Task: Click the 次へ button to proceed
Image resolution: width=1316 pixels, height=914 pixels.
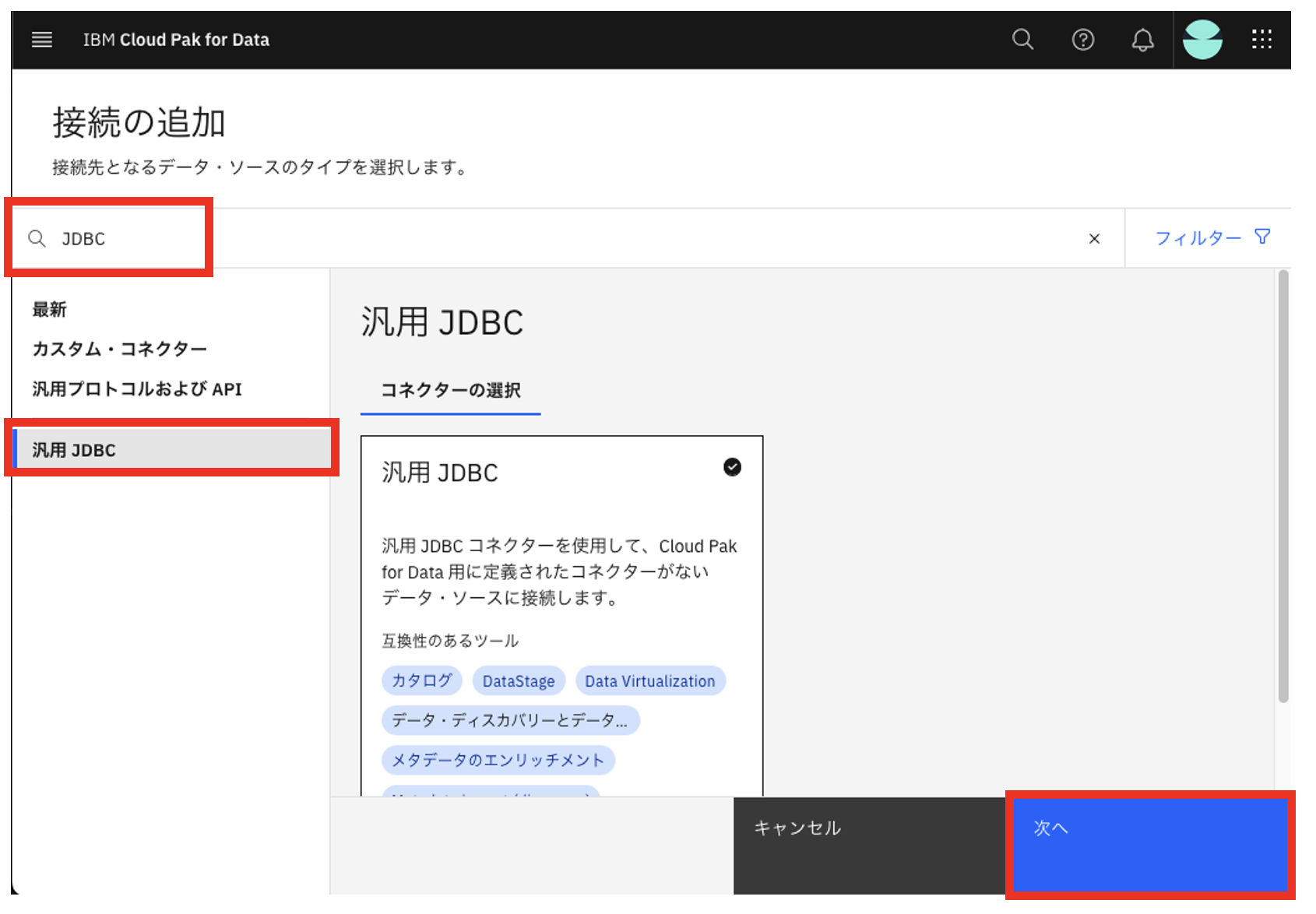Action: pyautogui.click(x=1149, y=845)
